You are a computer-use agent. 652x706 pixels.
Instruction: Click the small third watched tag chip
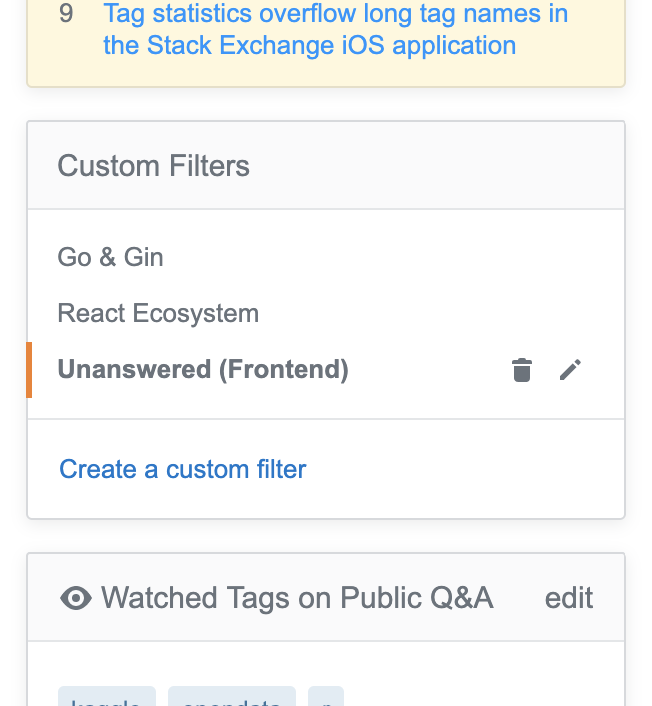point(326,697)
